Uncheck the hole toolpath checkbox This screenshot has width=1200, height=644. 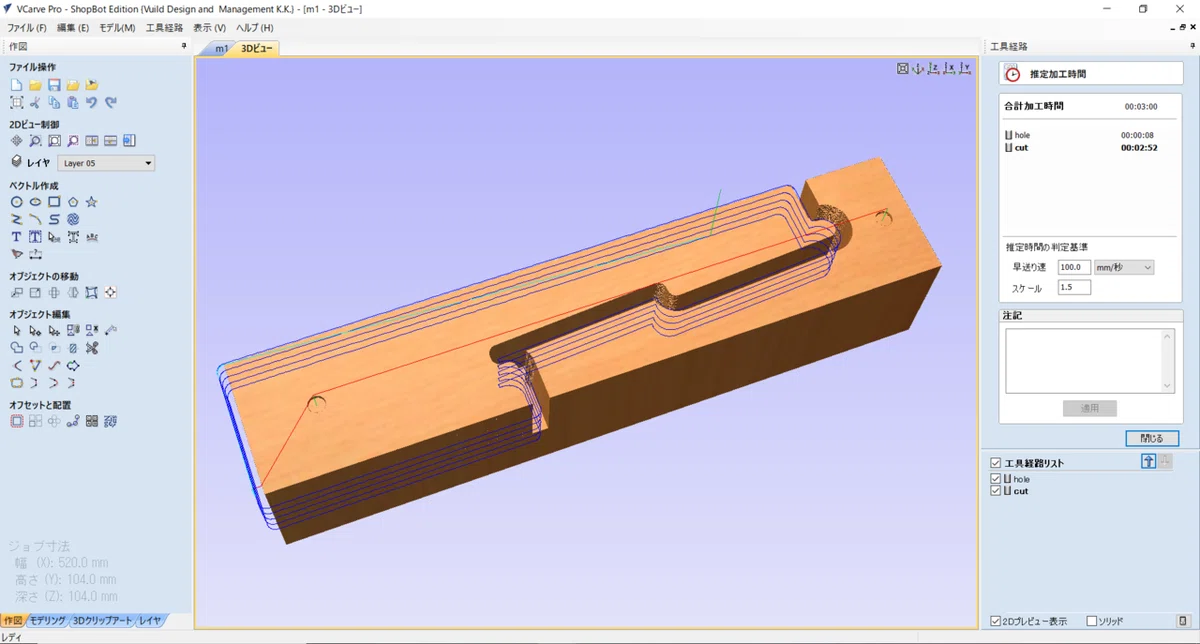pos(995,479)
